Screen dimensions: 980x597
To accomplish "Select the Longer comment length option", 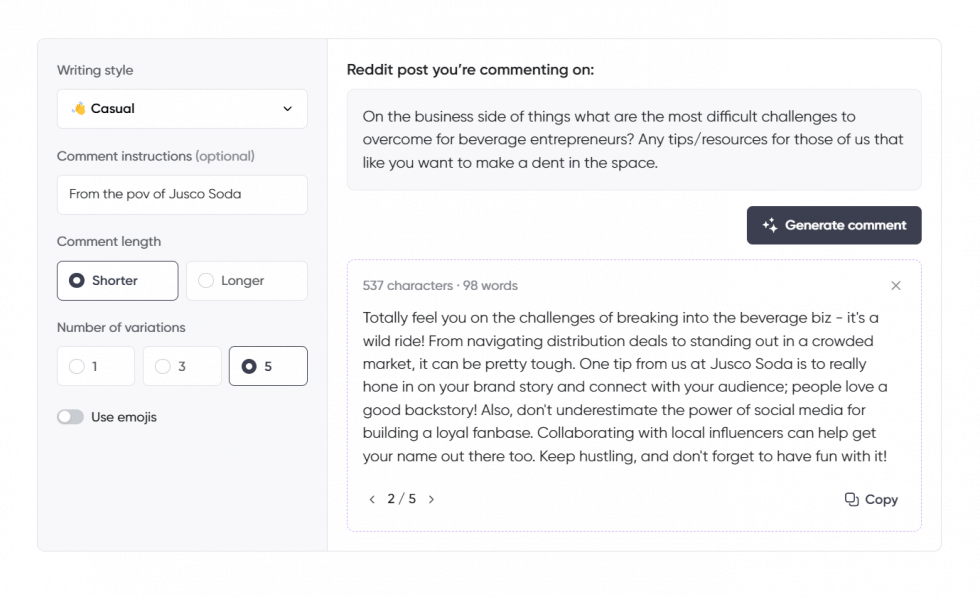I will 246,280.
